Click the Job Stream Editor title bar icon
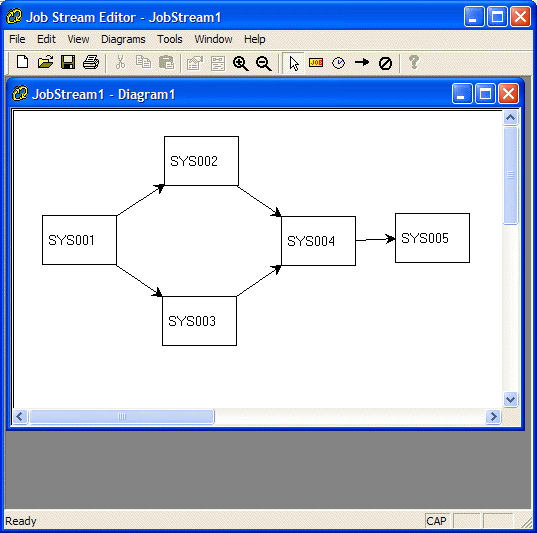This screenshot has height=533, width=537. click(x=14, y=17)
